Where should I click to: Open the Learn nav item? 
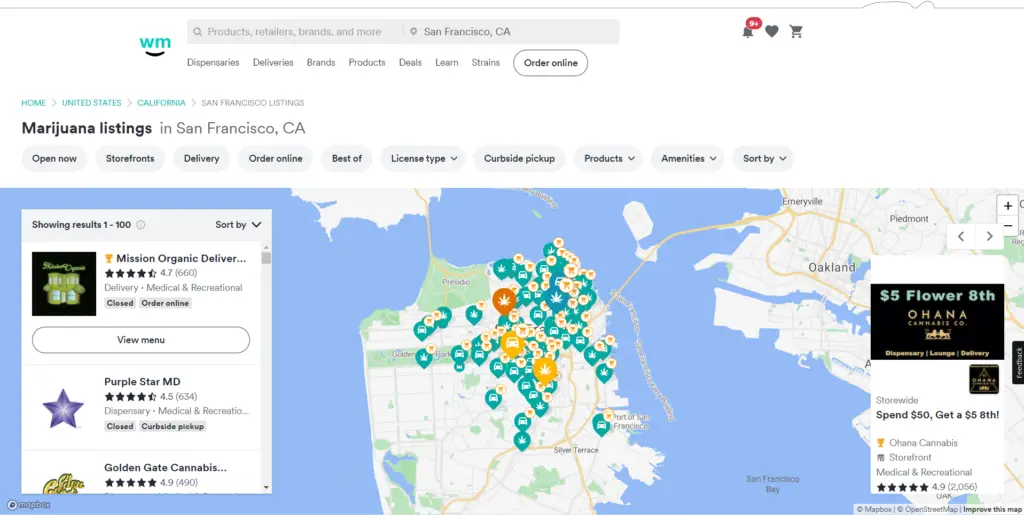(x=447, y=63)
